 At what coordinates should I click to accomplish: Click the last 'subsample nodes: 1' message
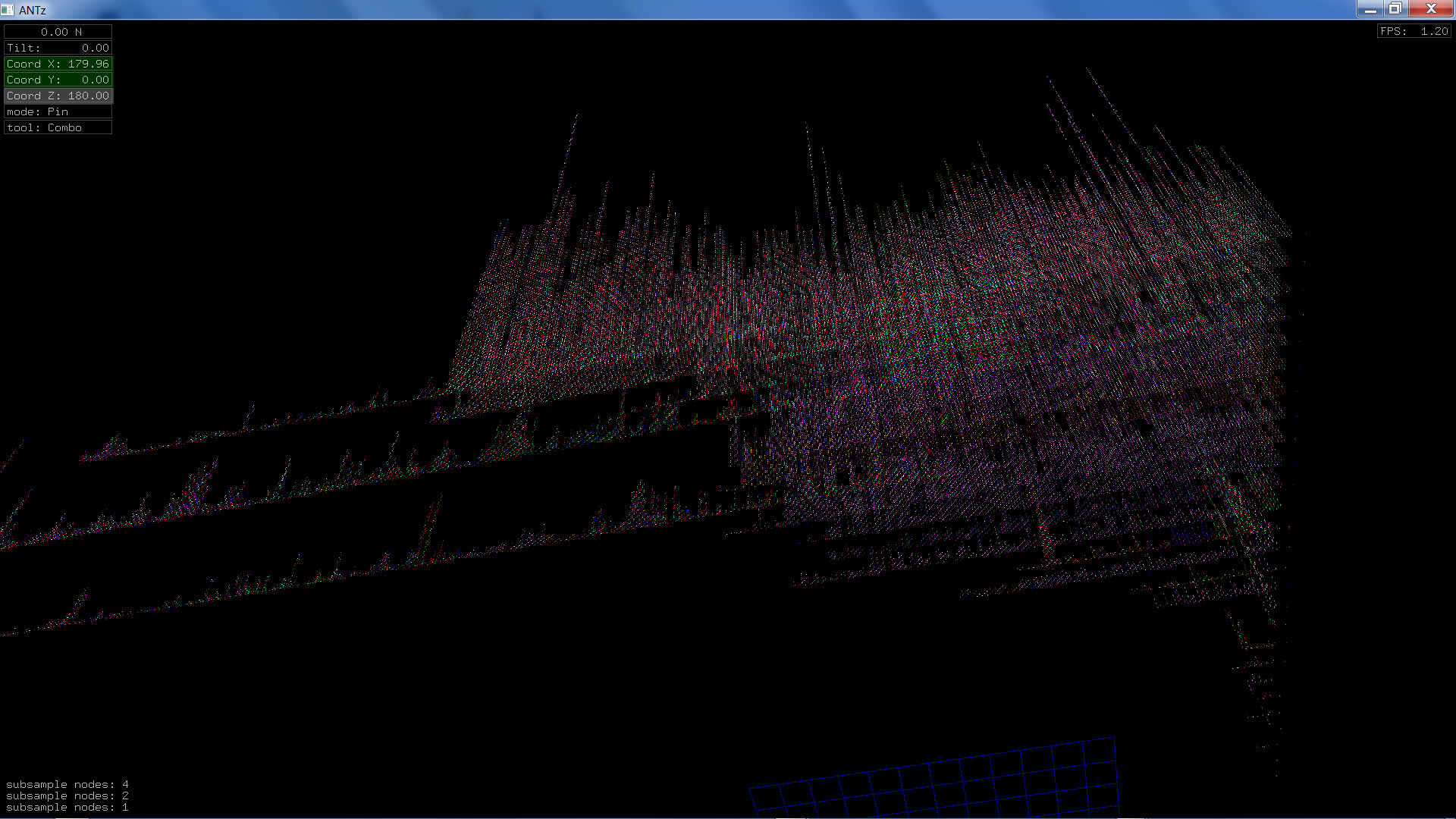tap(67, 807)
